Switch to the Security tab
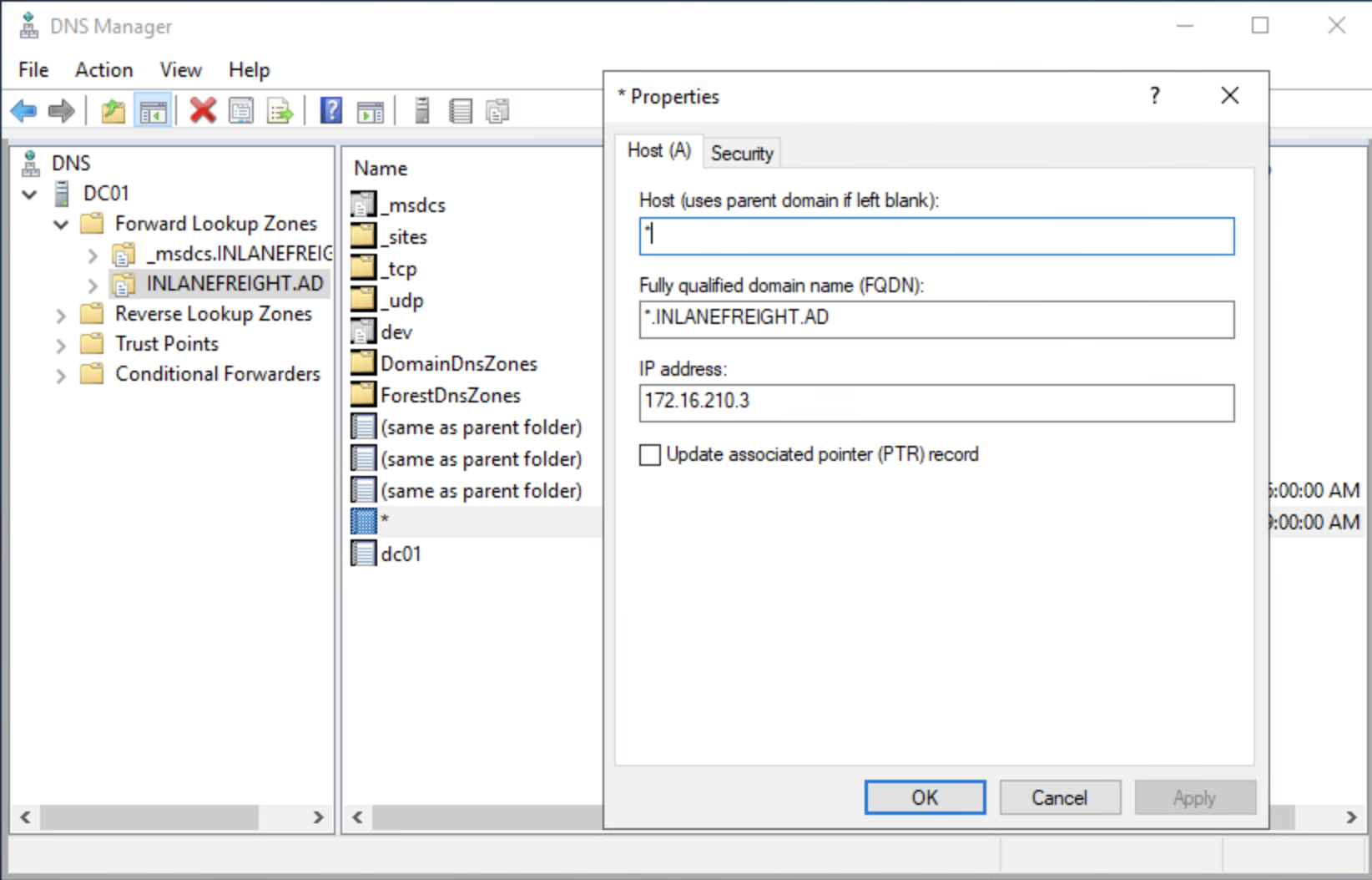 tap(741, 154)
